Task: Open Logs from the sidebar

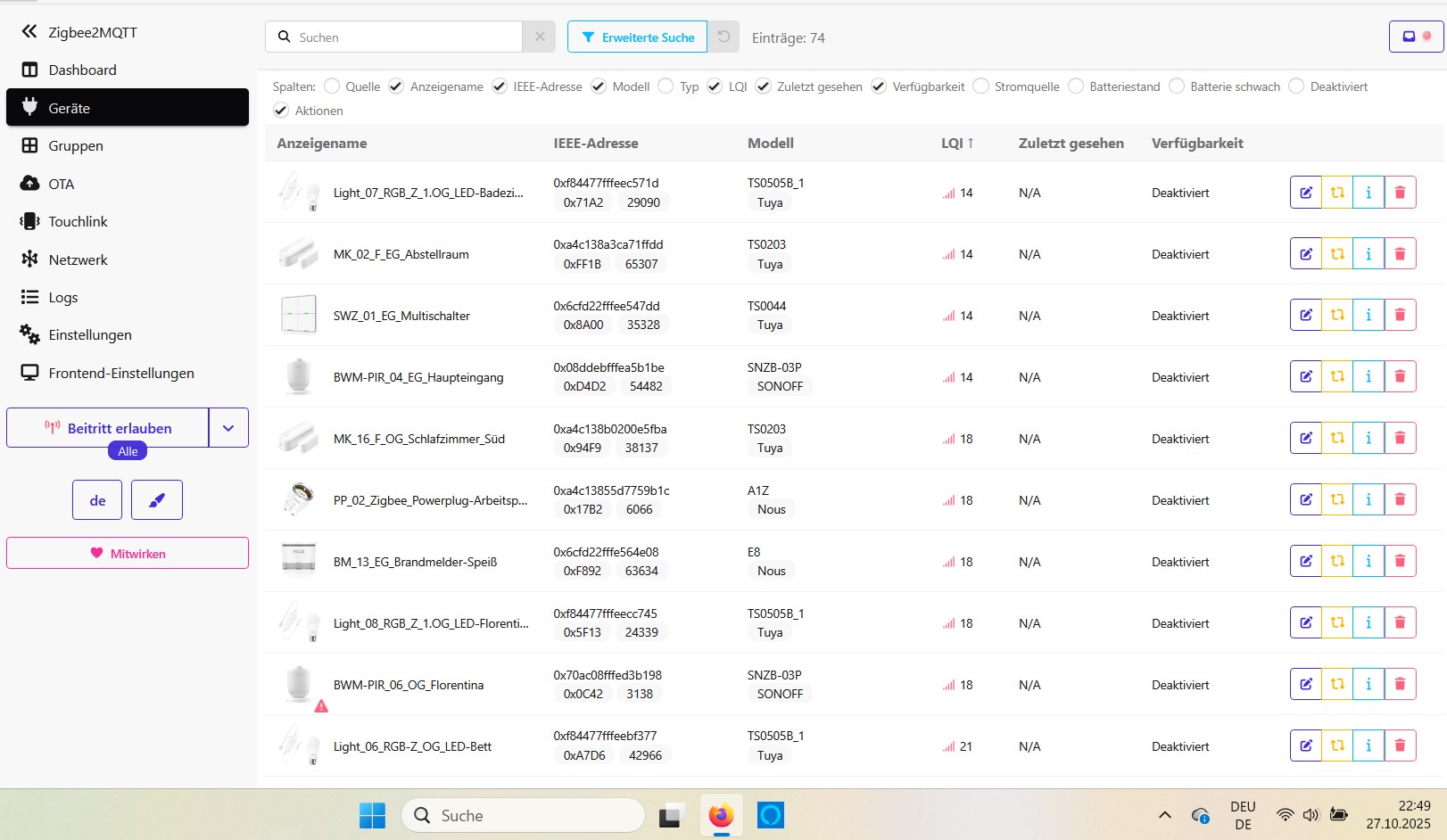Action: (x=128, y=298)
